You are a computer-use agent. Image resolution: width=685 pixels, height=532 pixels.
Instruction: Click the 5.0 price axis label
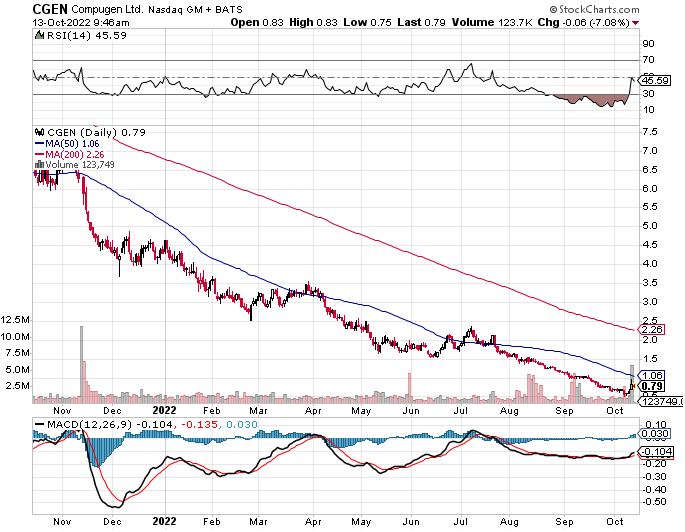pyautogui.click(x=650, y=226)
